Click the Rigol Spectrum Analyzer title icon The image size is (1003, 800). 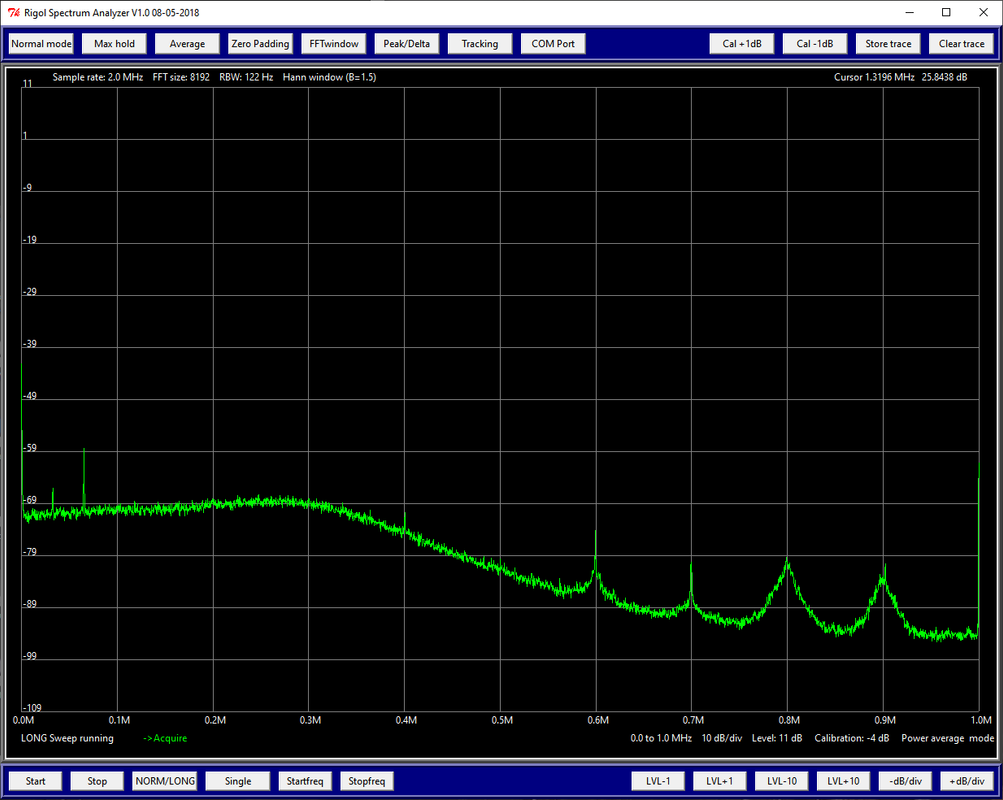click(x=13, y=13)
